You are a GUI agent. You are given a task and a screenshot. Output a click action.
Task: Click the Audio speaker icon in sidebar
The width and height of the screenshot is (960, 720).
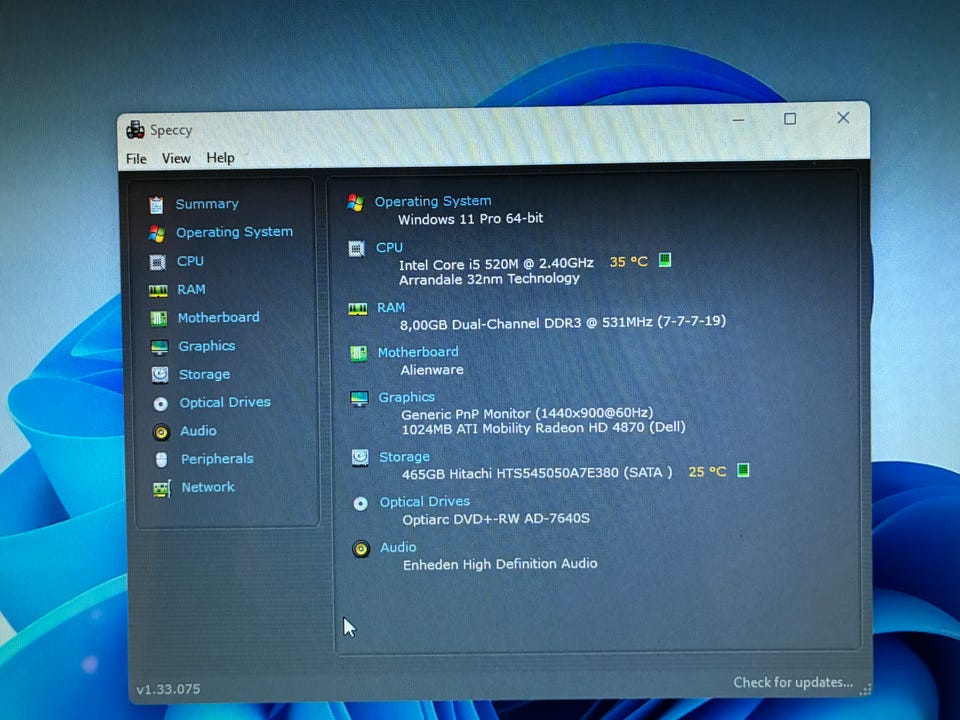[x=161, y=432]
